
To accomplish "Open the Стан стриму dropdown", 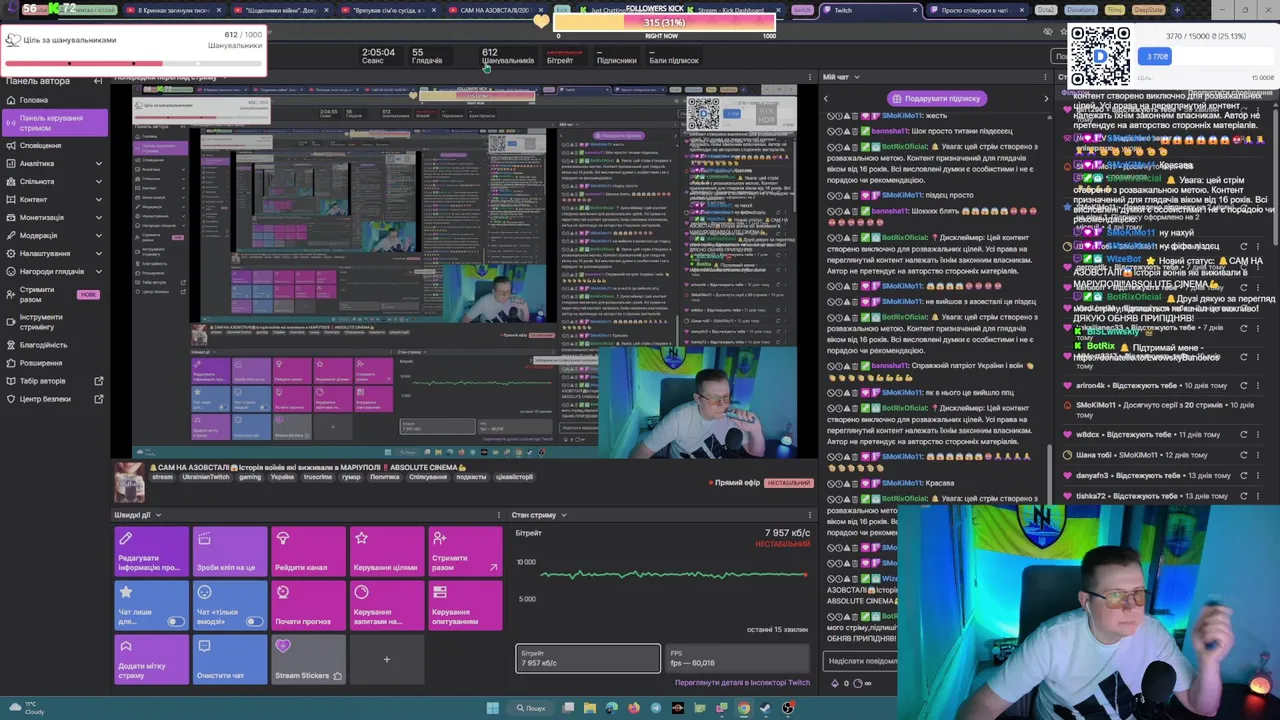I will click(x=539, y=515).
